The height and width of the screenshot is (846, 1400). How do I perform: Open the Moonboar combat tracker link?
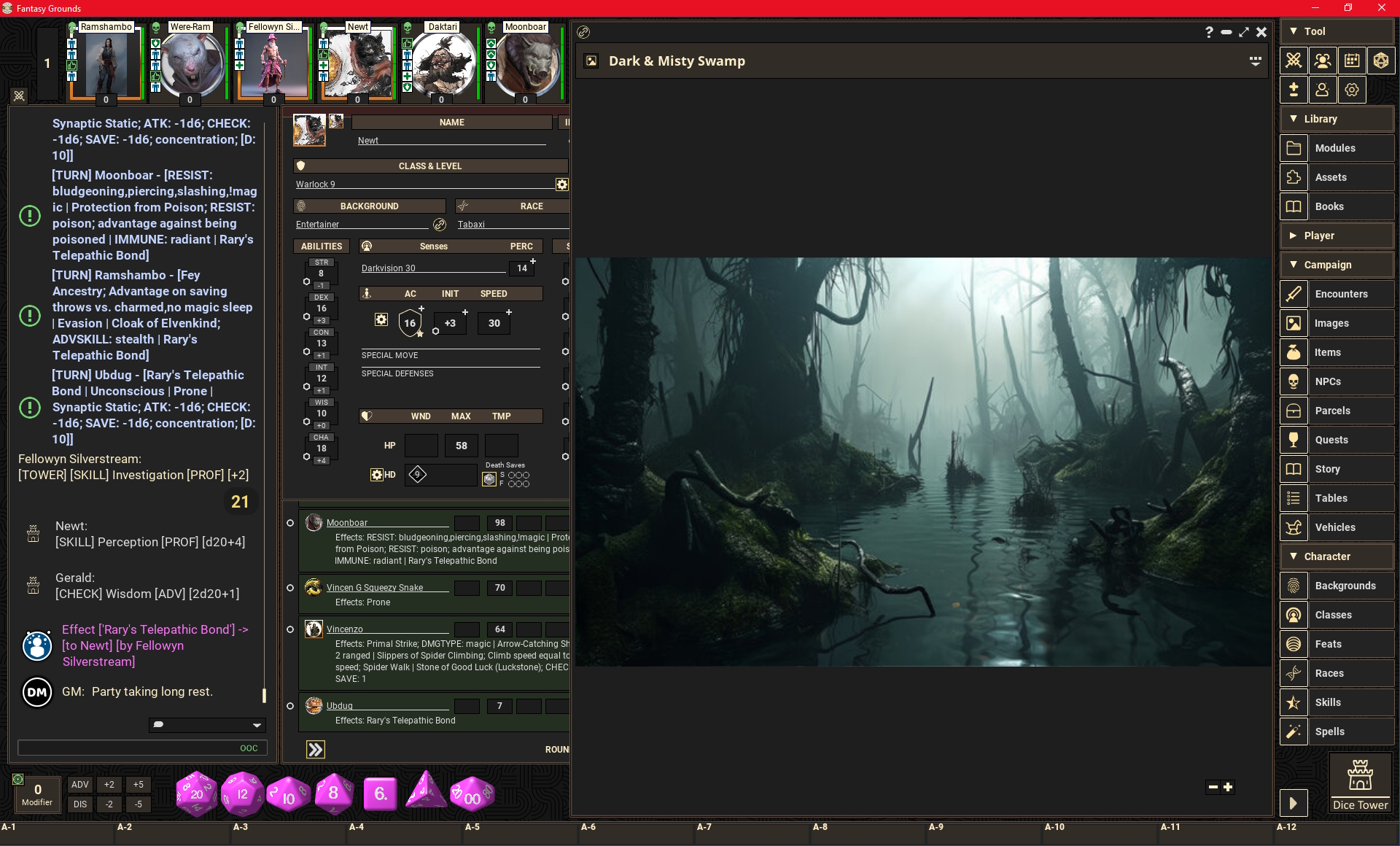coord(347,523)
